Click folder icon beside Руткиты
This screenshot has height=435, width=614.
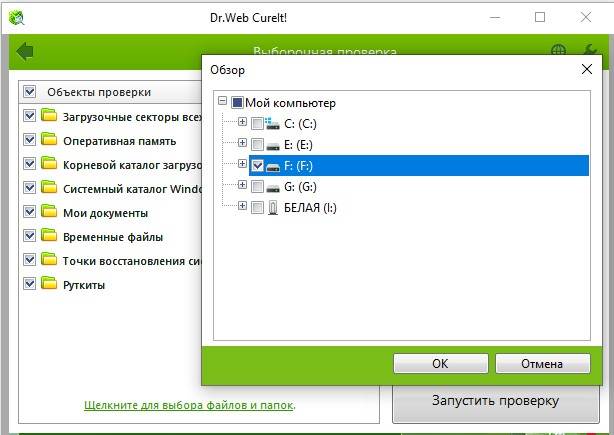49,283
